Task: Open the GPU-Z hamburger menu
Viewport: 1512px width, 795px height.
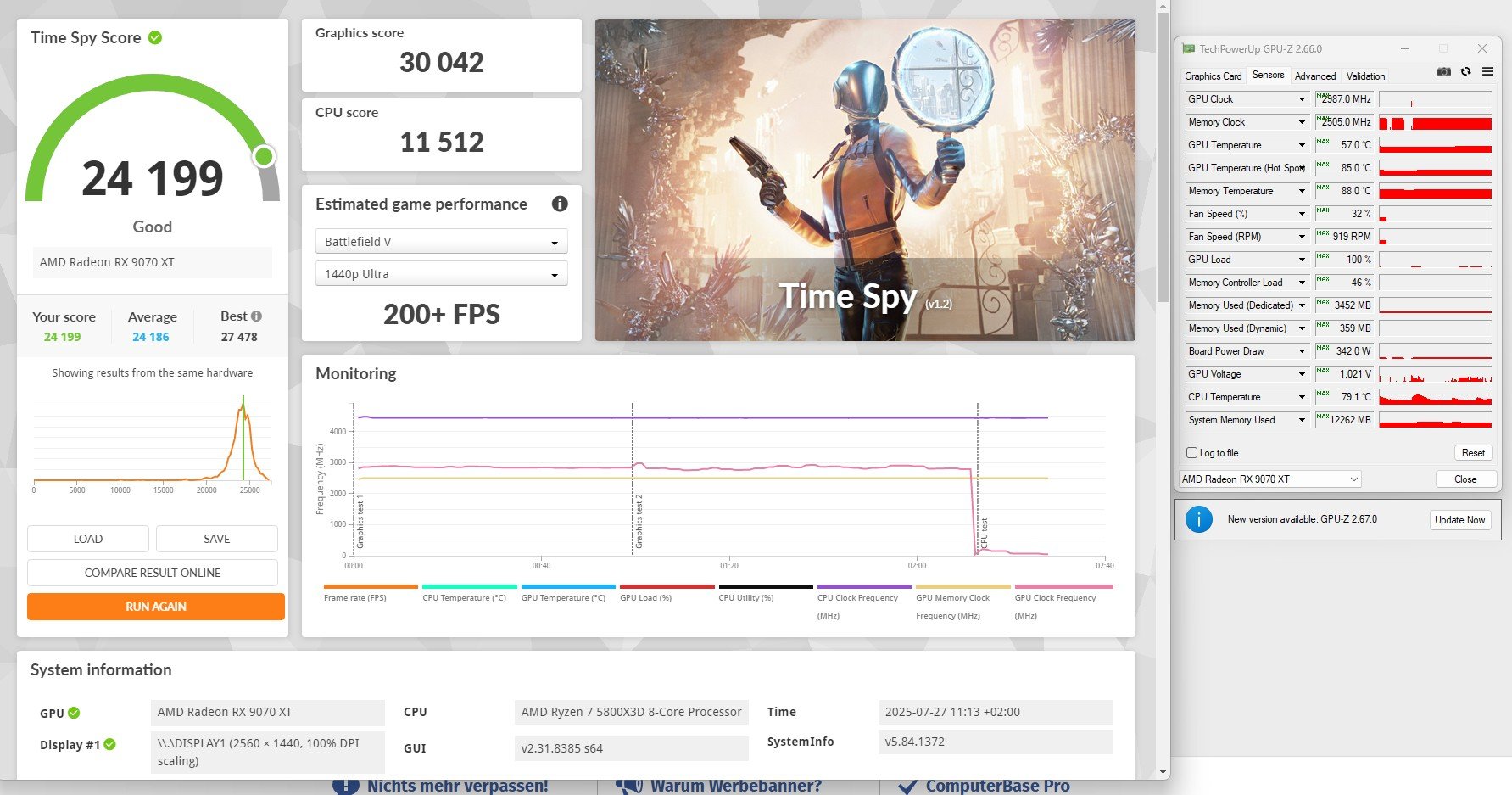Action: click(1487, 72)
